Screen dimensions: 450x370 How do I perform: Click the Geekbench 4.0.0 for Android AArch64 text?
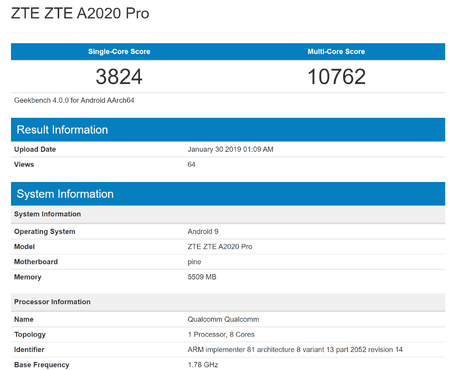click(x=74, y=100)
